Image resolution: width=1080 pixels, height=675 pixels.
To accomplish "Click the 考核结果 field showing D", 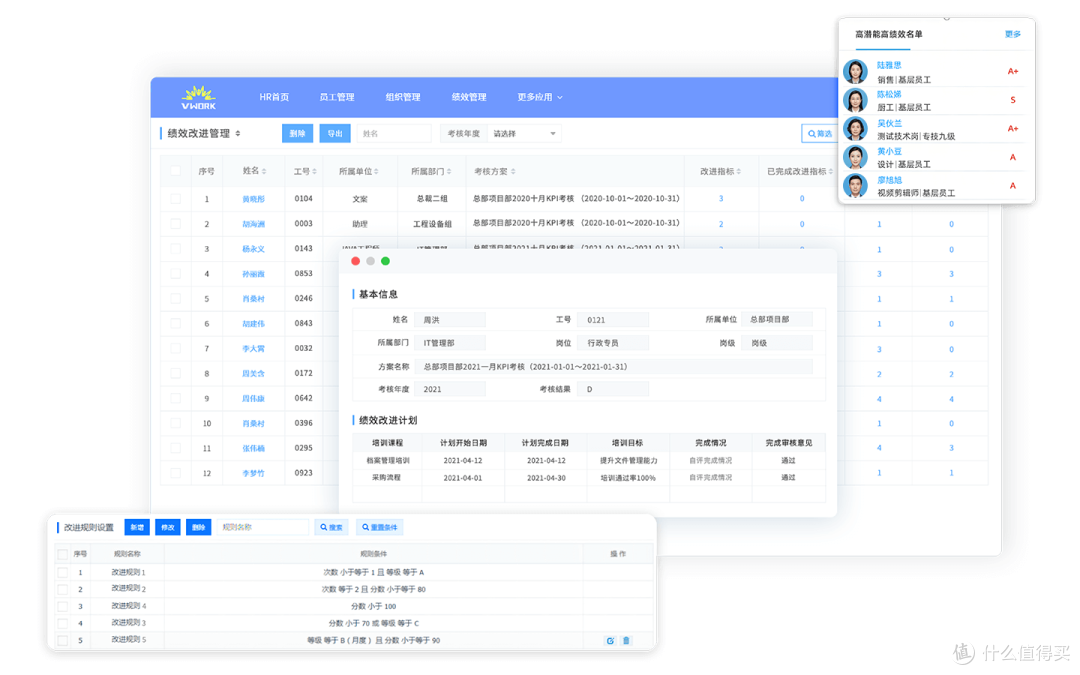I will pyautogui.click(x=613, y=390).
